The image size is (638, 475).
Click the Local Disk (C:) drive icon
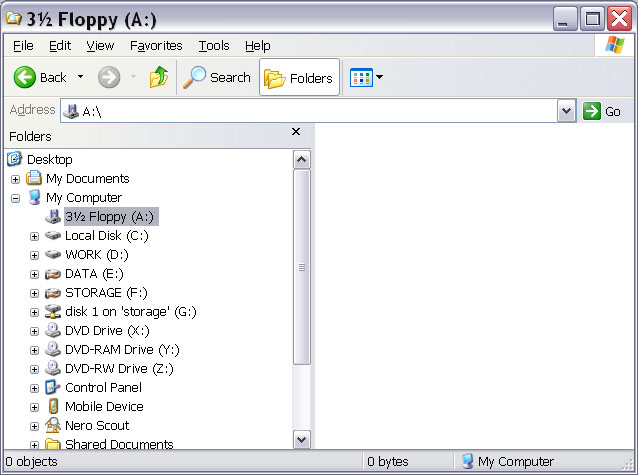click(x=53, y=235)
